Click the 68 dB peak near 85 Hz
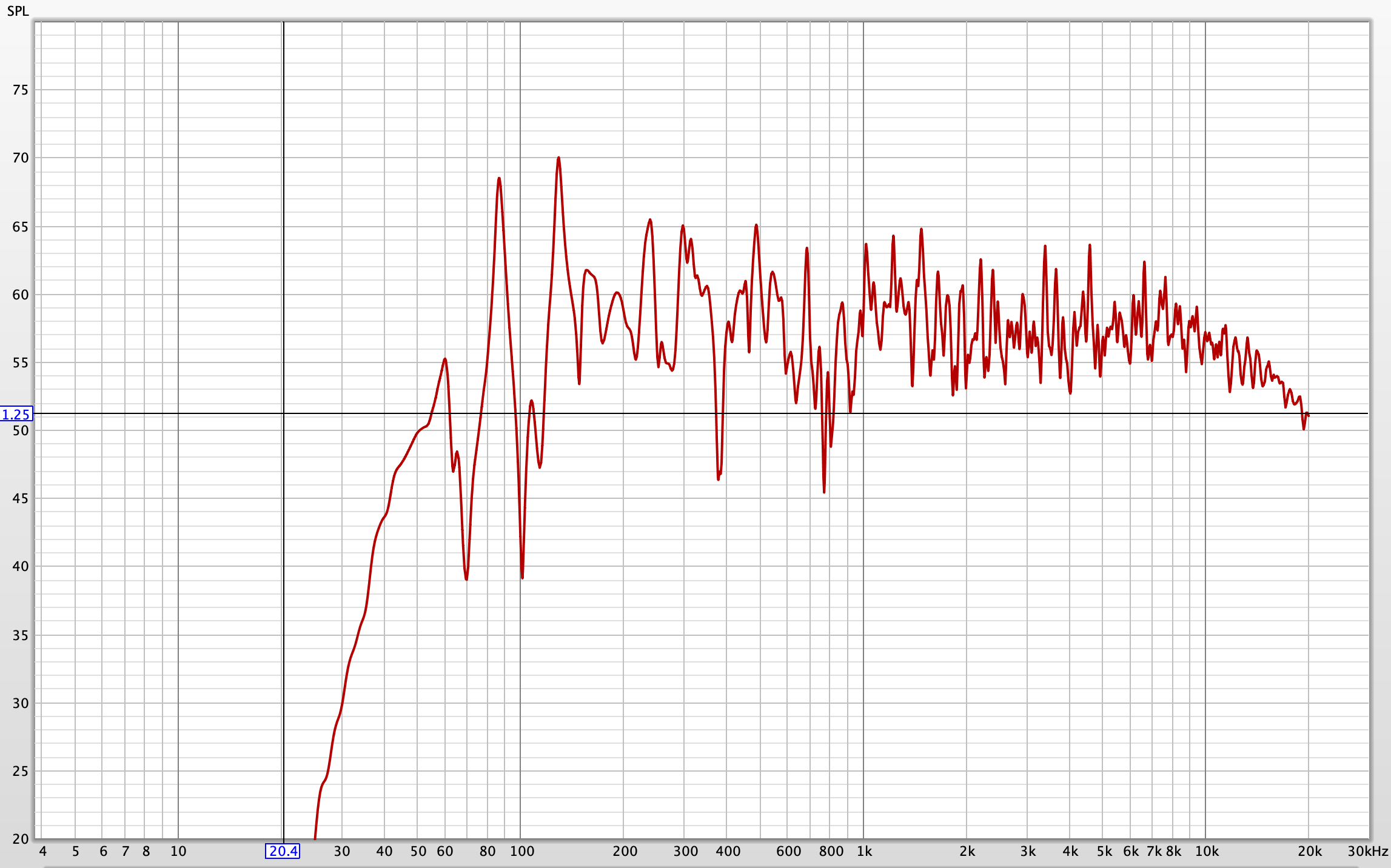1391x868 pixels. [x=499, y=179]
